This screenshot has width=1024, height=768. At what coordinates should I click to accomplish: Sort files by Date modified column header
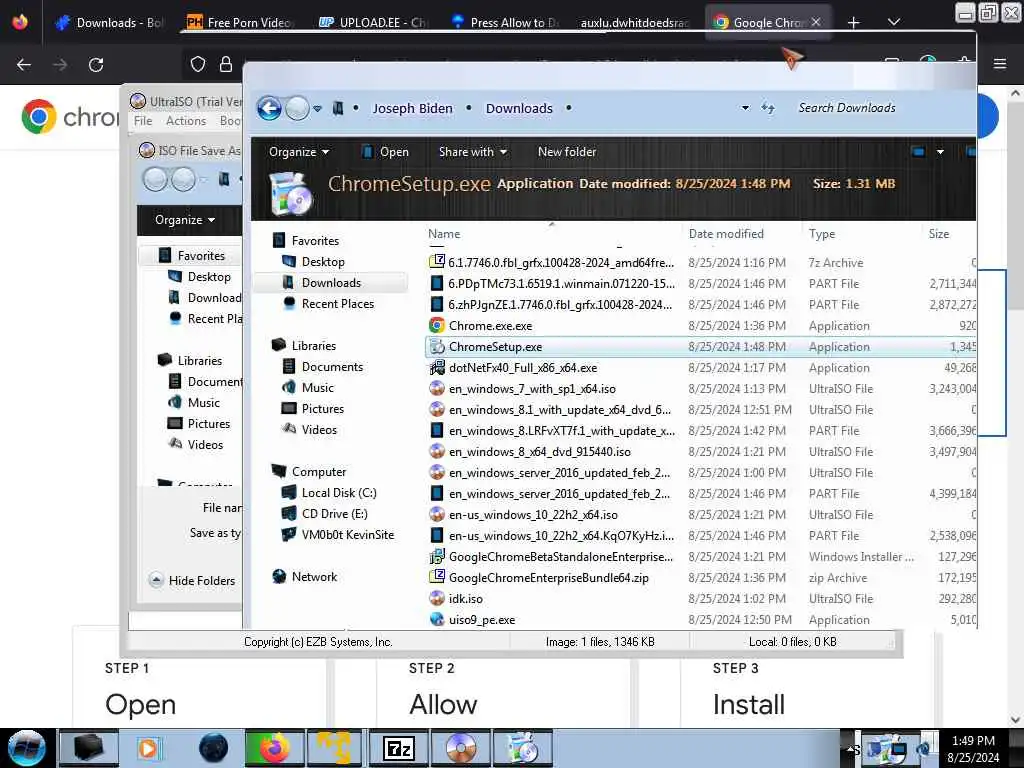(x=726, y=234)
